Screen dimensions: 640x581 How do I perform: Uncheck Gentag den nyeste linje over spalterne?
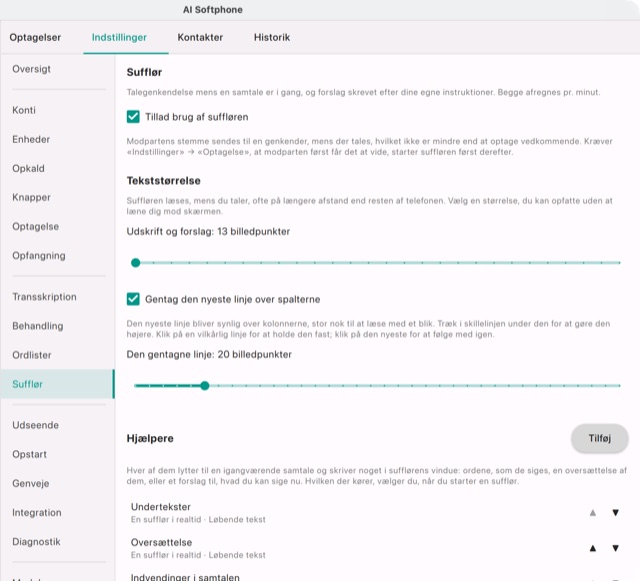(133, 299)
